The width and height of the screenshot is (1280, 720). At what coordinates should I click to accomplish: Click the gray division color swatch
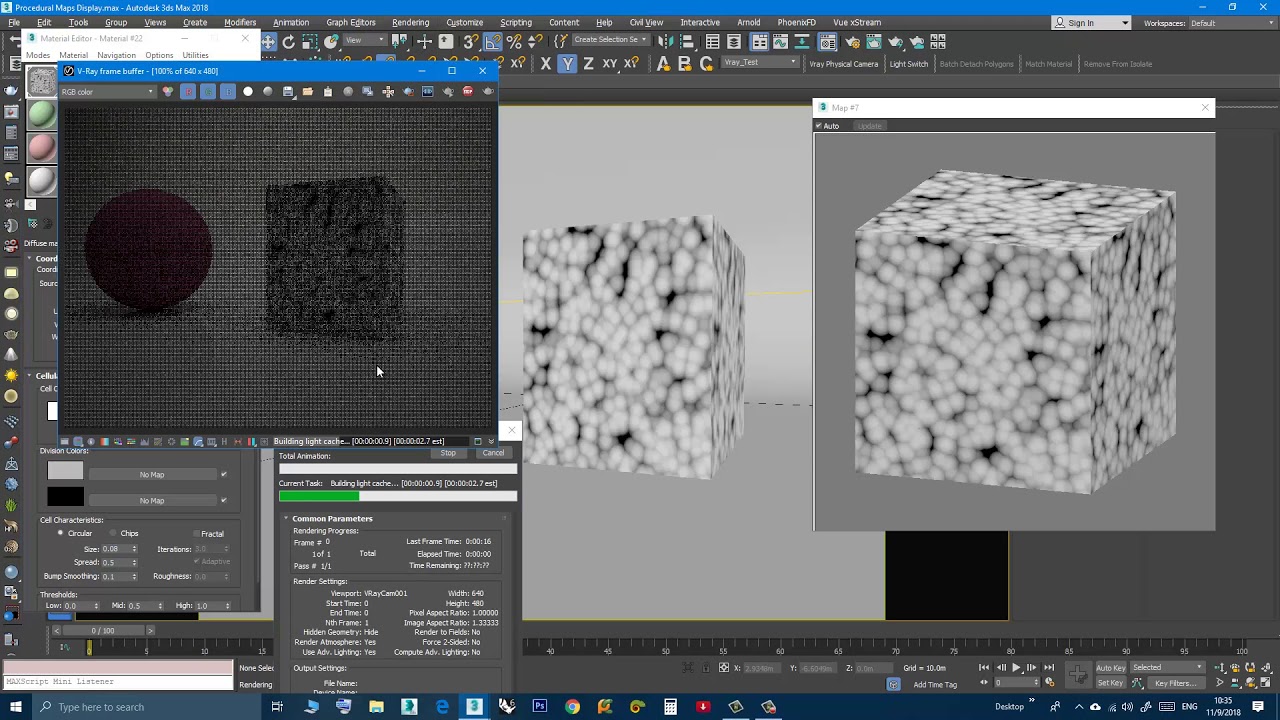point(65,470)
